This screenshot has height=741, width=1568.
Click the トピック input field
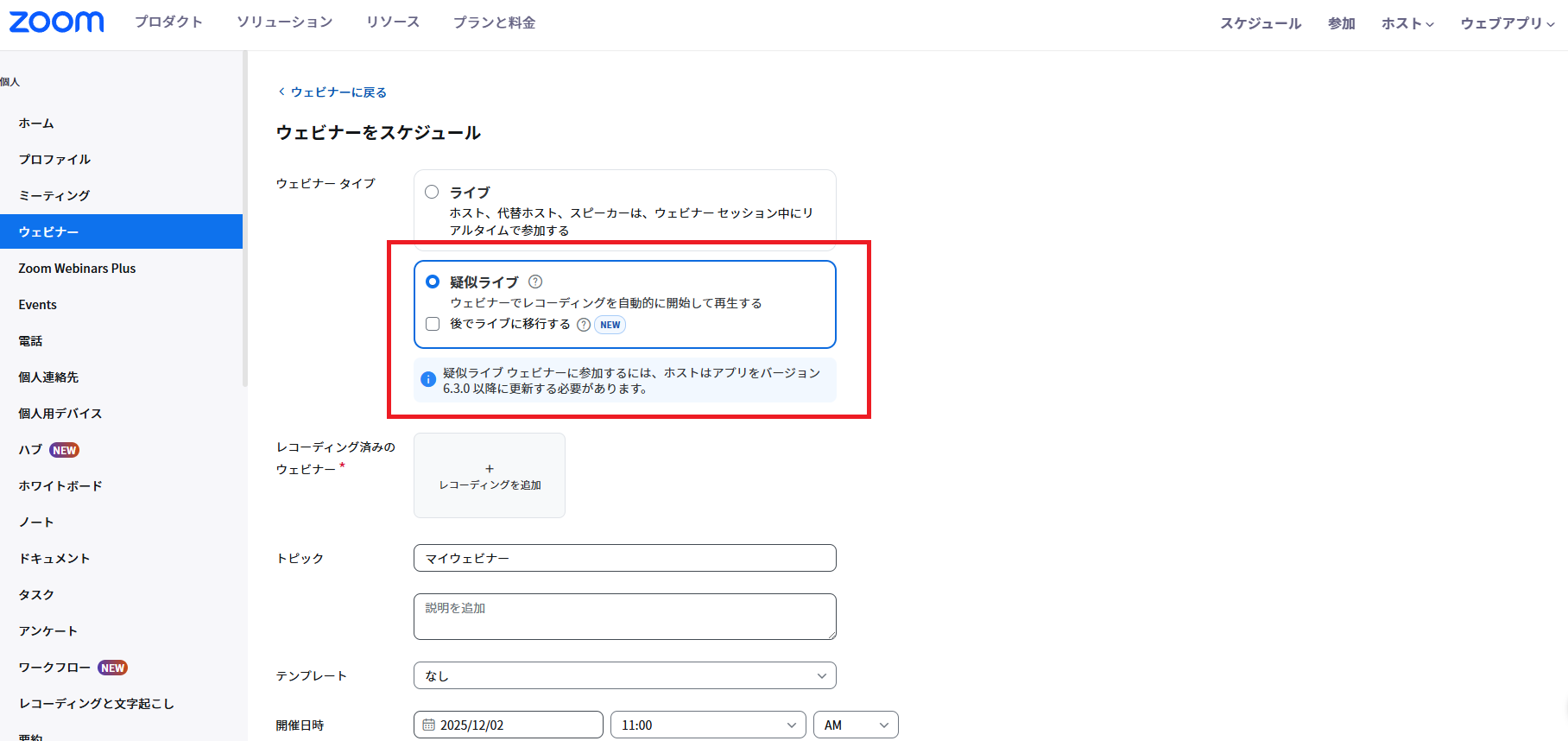(624, 558)
